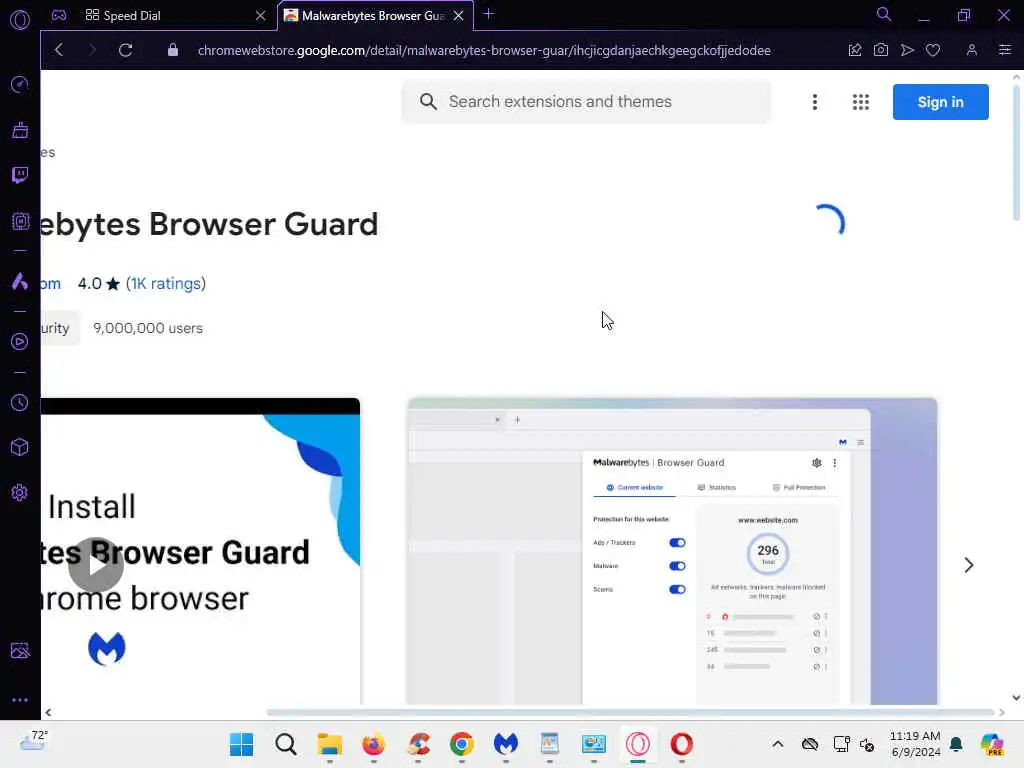
Task: Open Malwarebytes from the taskbar
Action: [x=505, y=744]
